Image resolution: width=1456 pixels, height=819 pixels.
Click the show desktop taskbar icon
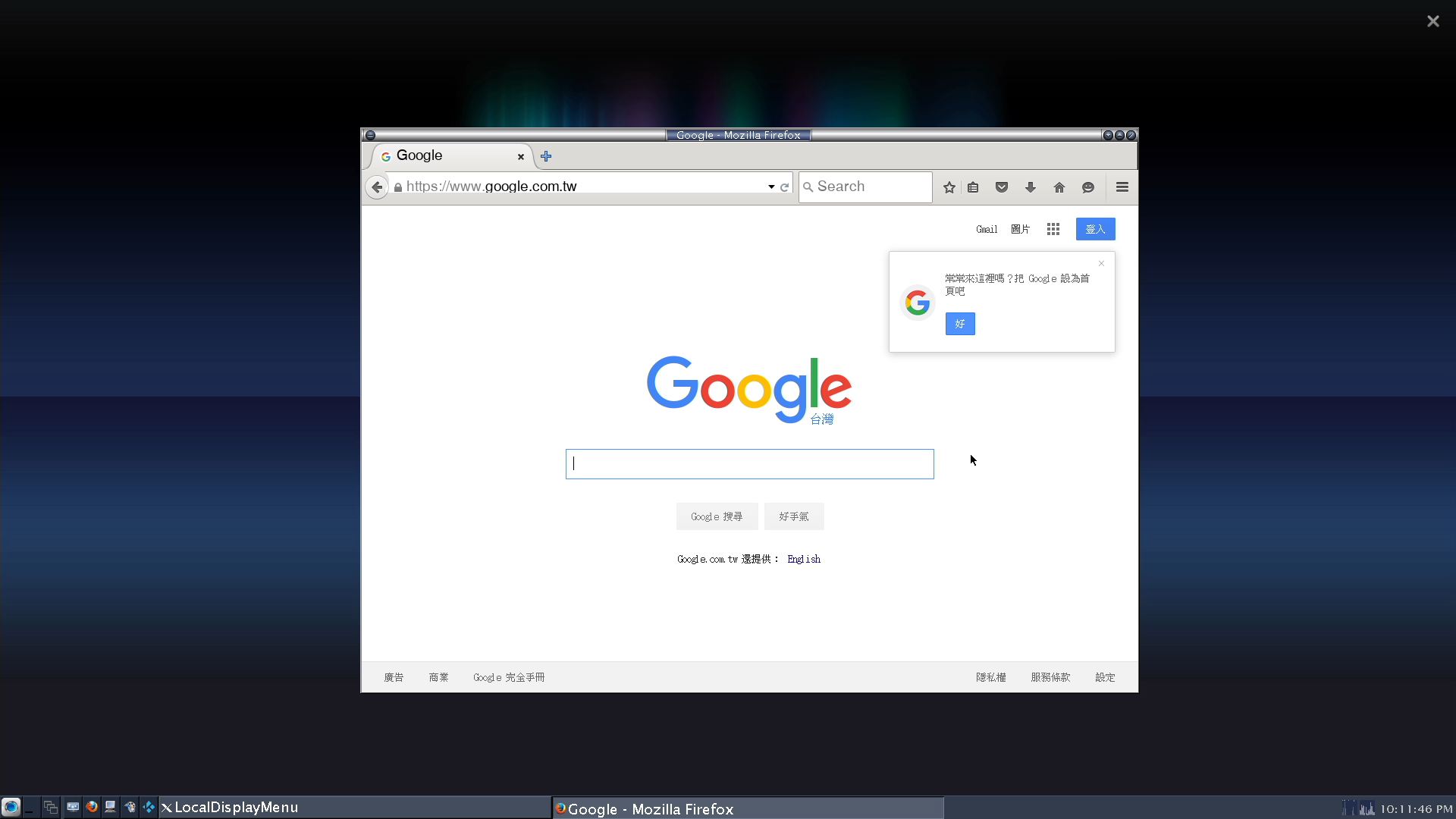[x=30, y=808]
